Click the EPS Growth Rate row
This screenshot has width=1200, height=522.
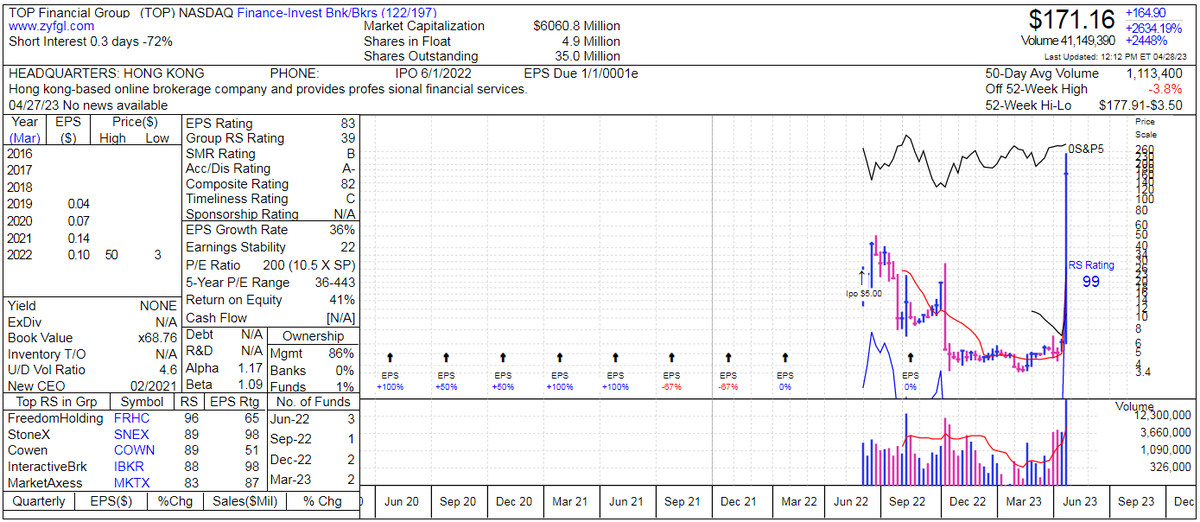(269, 230)
